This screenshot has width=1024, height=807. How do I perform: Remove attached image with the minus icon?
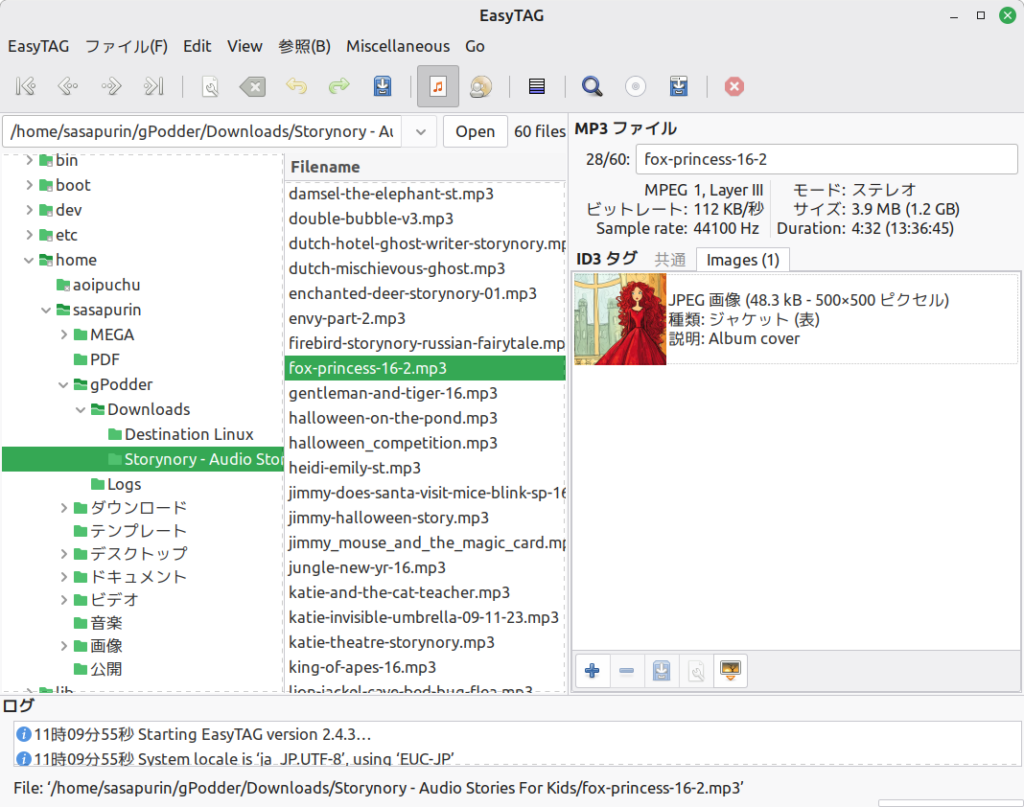click(627, 670)
